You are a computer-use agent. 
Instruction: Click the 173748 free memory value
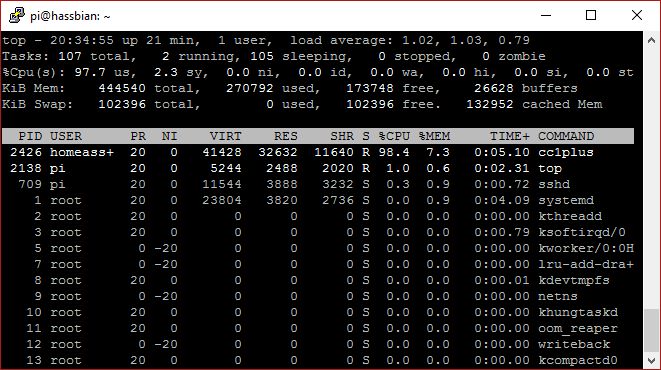tap(370, 88)
